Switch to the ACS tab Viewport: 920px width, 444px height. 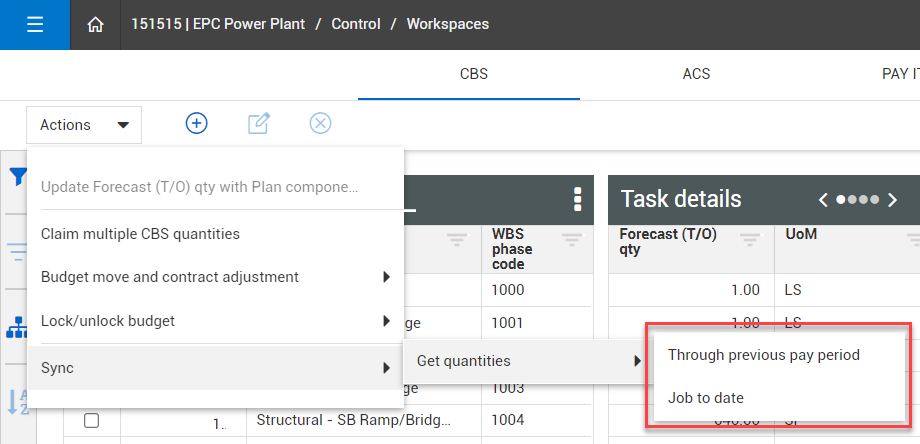(696, 74)
